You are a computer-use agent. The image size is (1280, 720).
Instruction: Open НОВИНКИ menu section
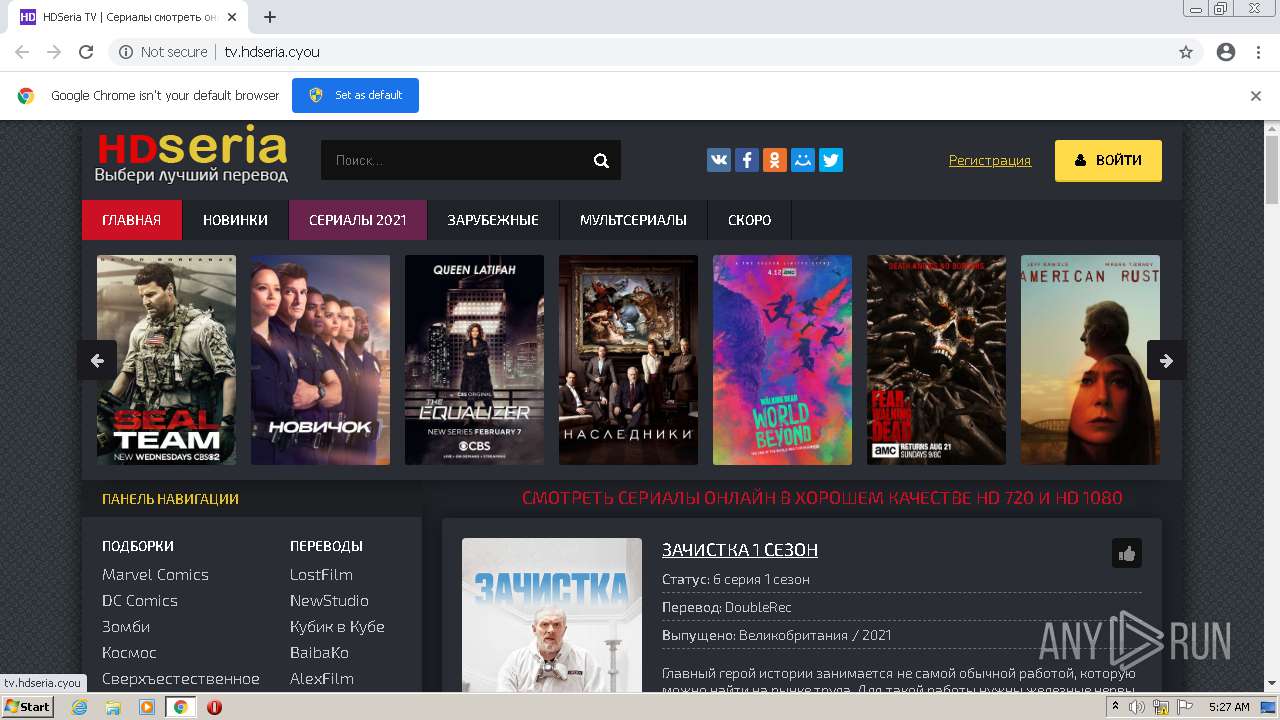click(235, 220)
